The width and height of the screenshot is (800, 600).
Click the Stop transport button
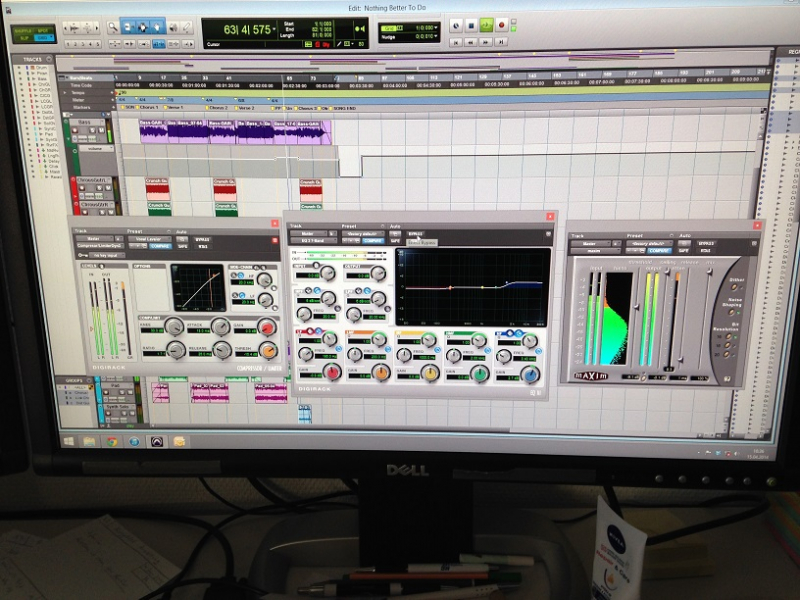coord(471,25)
